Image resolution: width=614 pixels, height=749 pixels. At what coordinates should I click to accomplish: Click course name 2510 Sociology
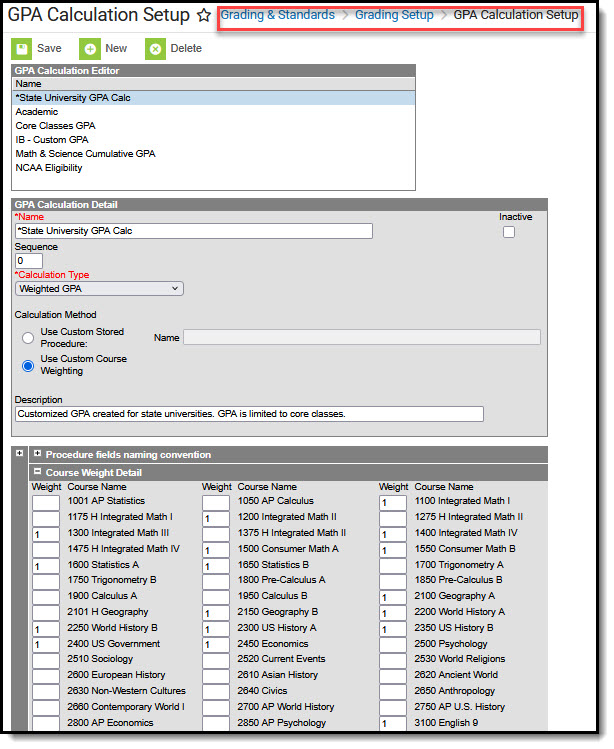(100, 660)
